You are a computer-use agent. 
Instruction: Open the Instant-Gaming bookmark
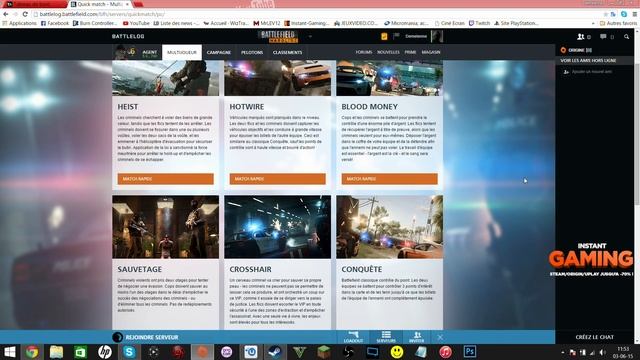pyautogui.click(x=307, y=23)
